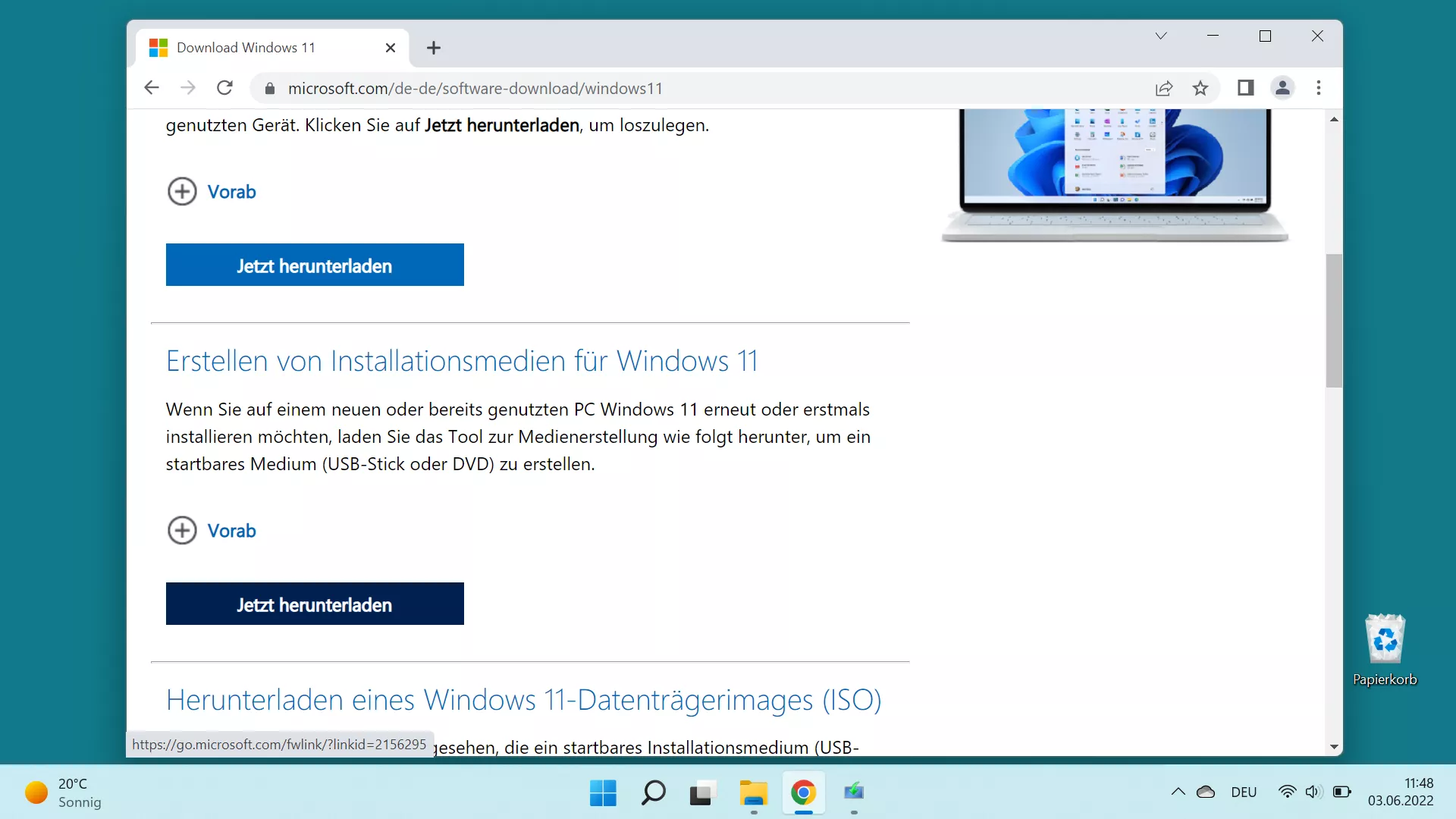Screen dimensions: 1456x819
Task: Open Chrome's three-dot menu
Action: [1319, 88]
